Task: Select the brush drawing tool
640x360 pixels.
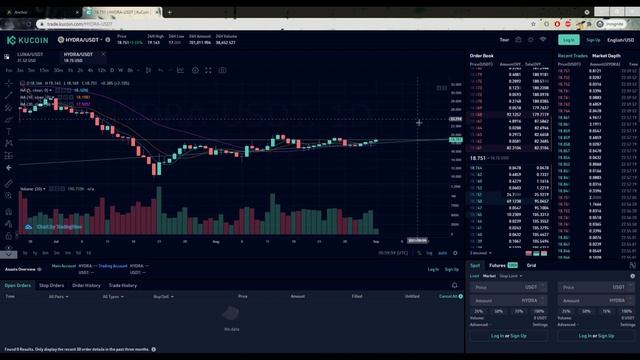Action: point(9,120)
